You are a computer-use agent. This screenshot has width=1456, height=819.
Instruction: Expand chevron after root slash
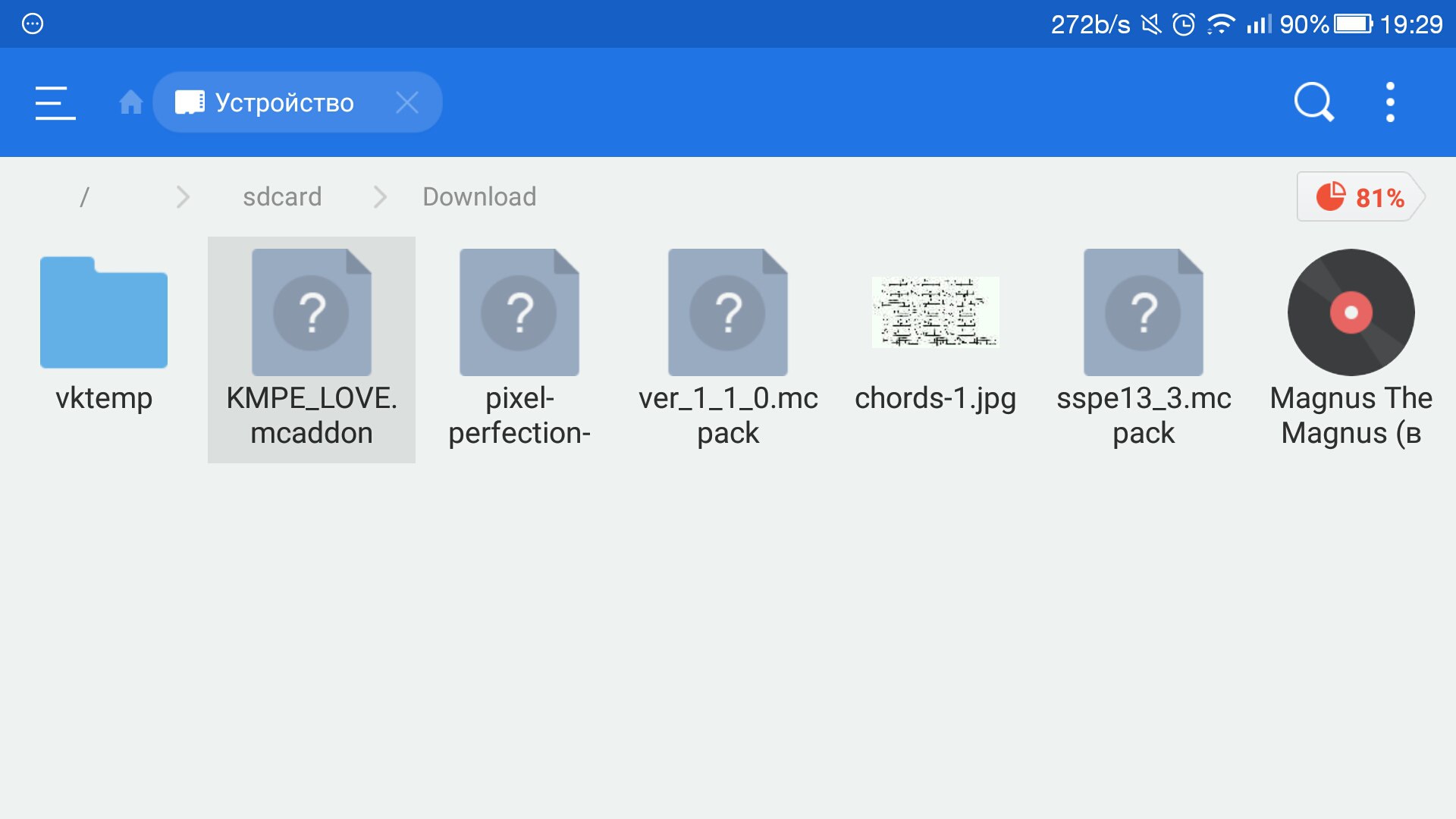183,197
